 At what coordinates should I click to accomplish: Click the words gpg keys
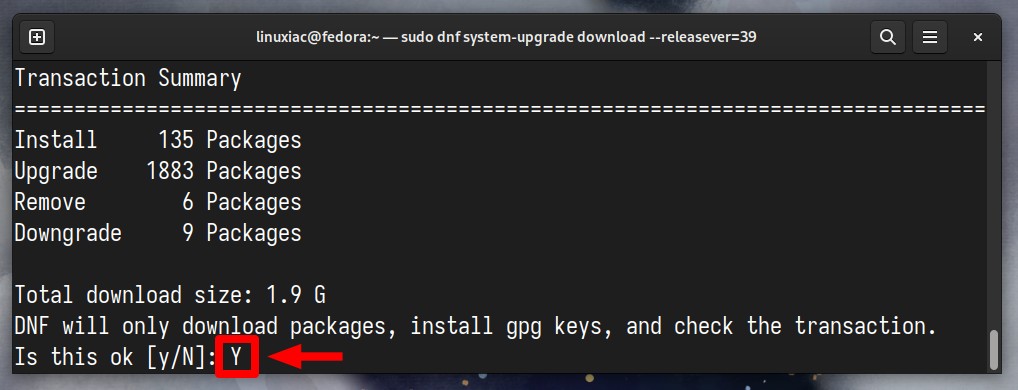tap(558, 326)
